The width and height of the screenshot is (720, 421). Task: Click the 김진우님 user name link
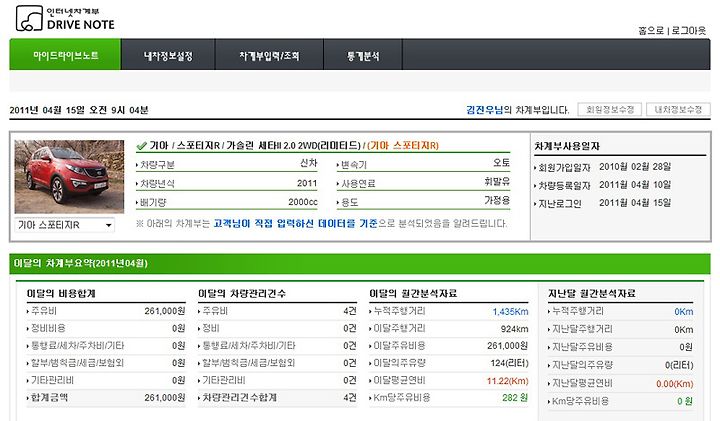tap(484, 110)
